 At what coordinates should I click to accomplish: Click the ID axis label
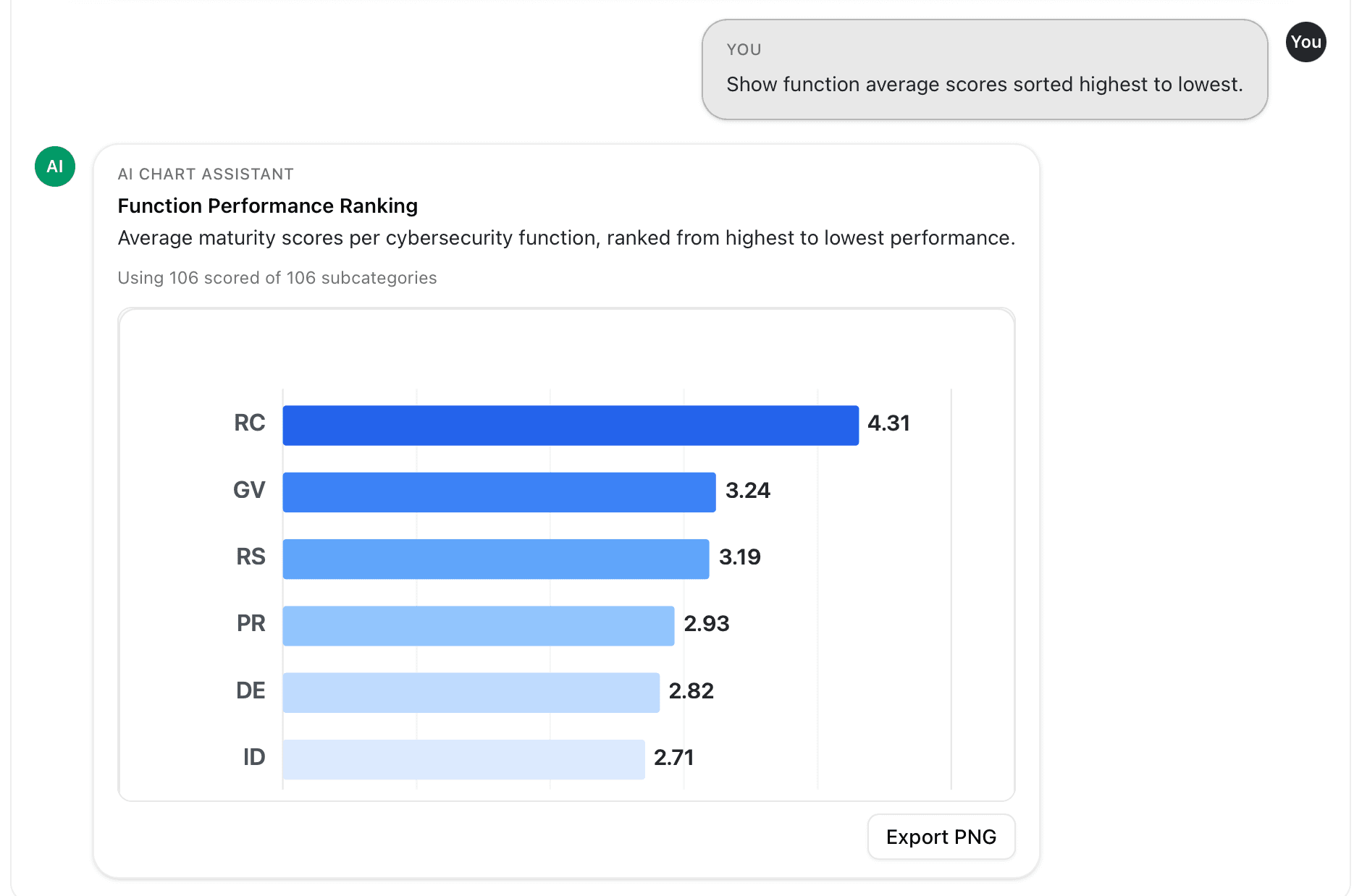point(253,757)
